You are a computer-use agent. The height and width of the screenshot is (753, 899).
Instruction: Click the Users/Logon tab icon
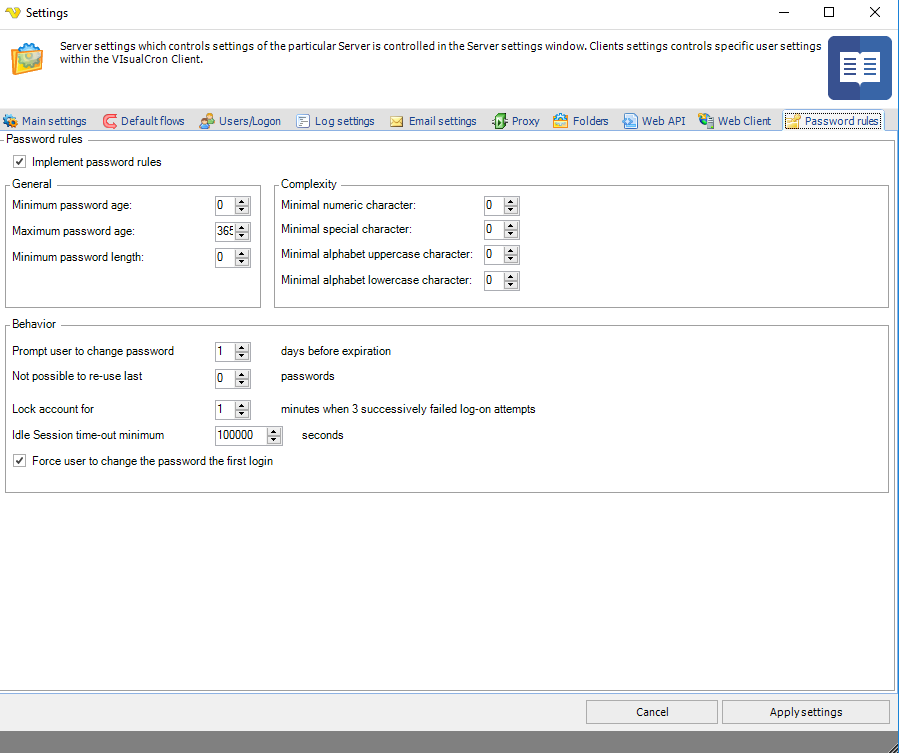click(x=207, y=121)
